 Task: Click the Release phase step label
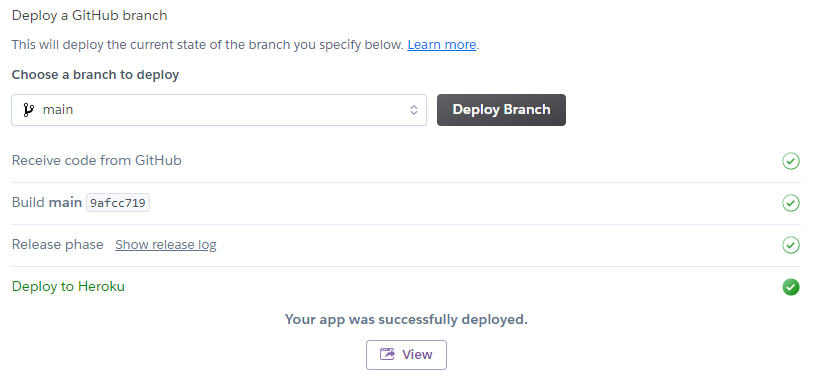click(57, 244)
